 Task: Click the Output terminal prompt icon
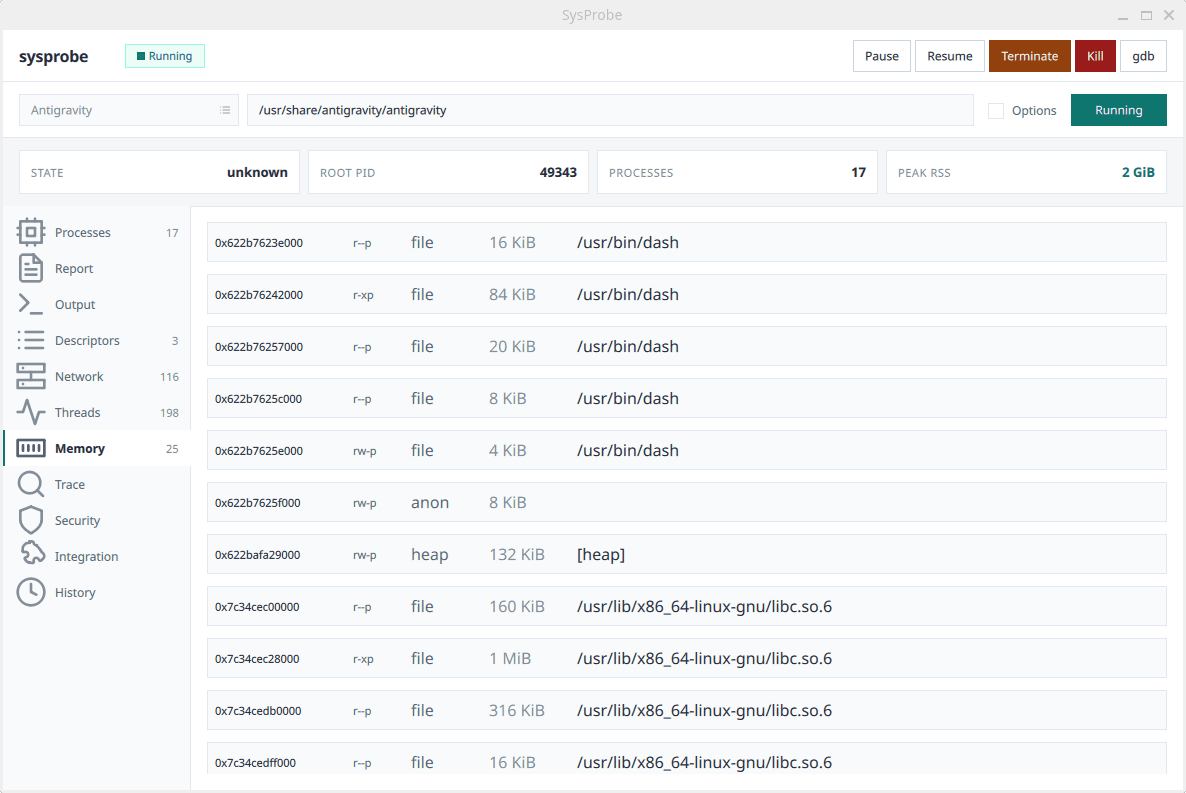pos(31,304)
